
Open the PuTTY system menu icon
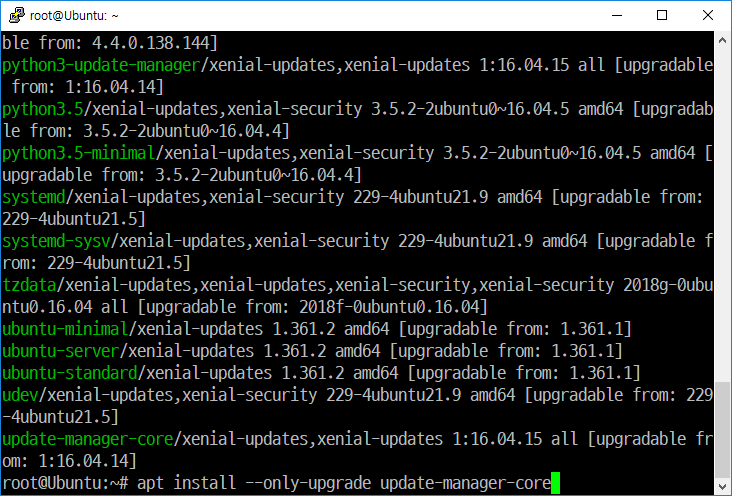click(x=17, y=15)
